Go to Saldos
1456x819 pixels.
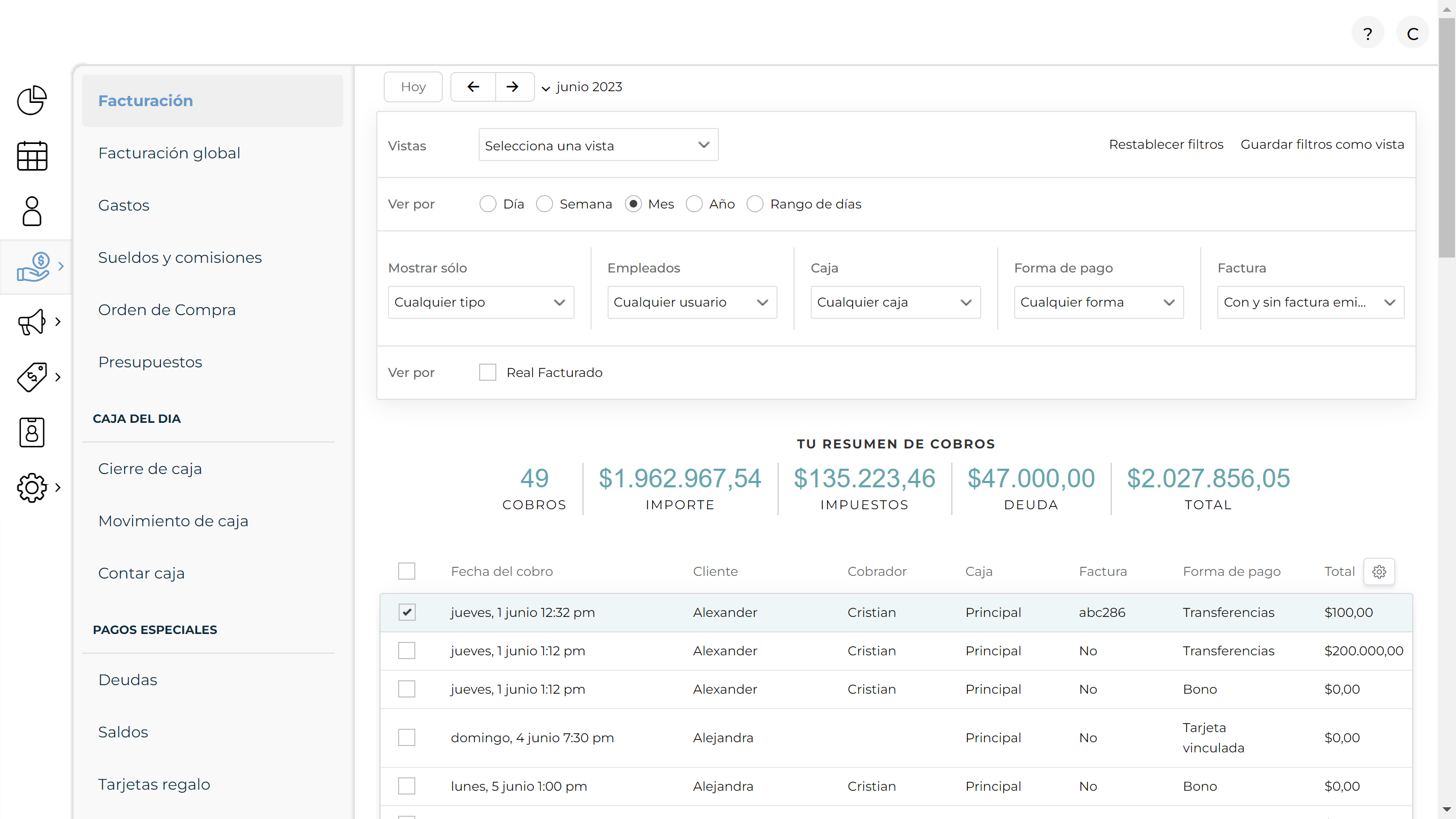pyautogui.click(x=123, y=732)
